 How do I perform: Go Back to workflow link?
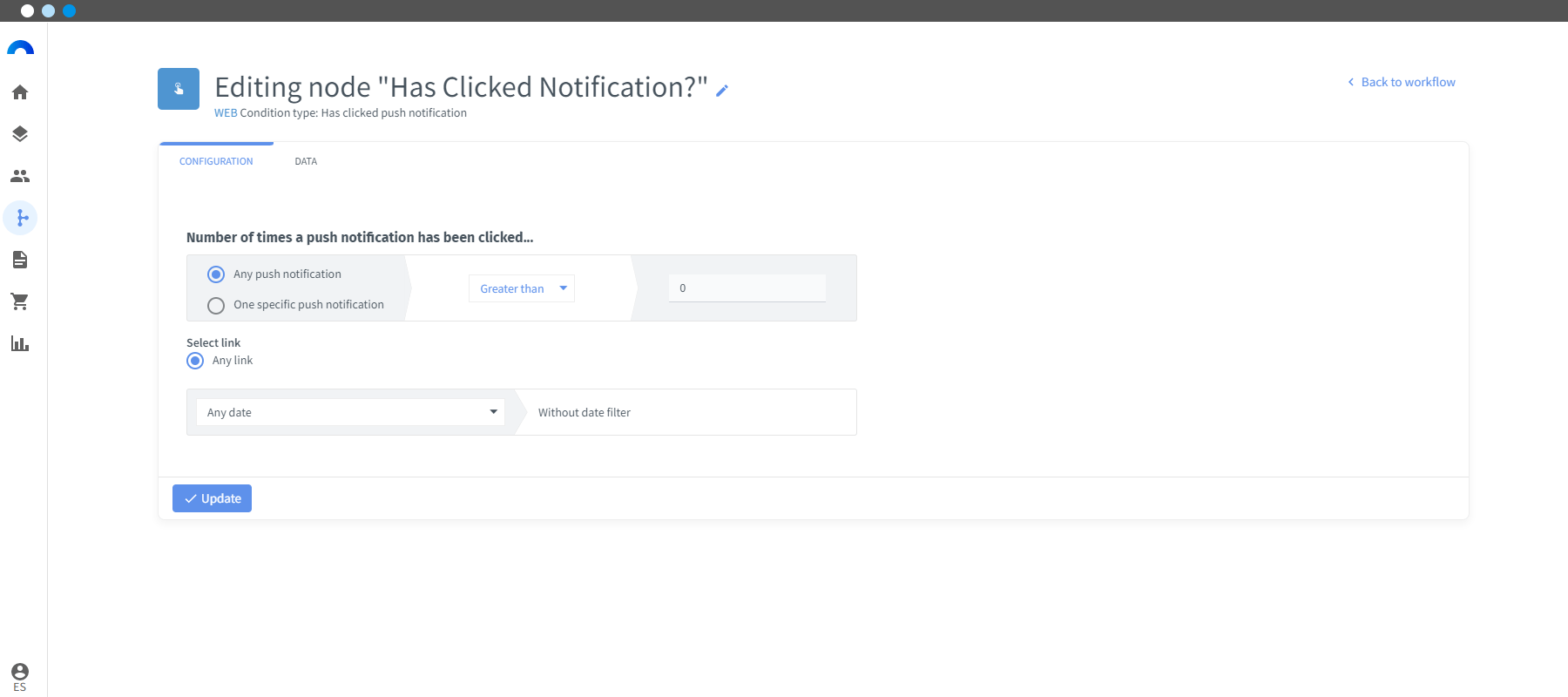click(x=1402, y=82)
